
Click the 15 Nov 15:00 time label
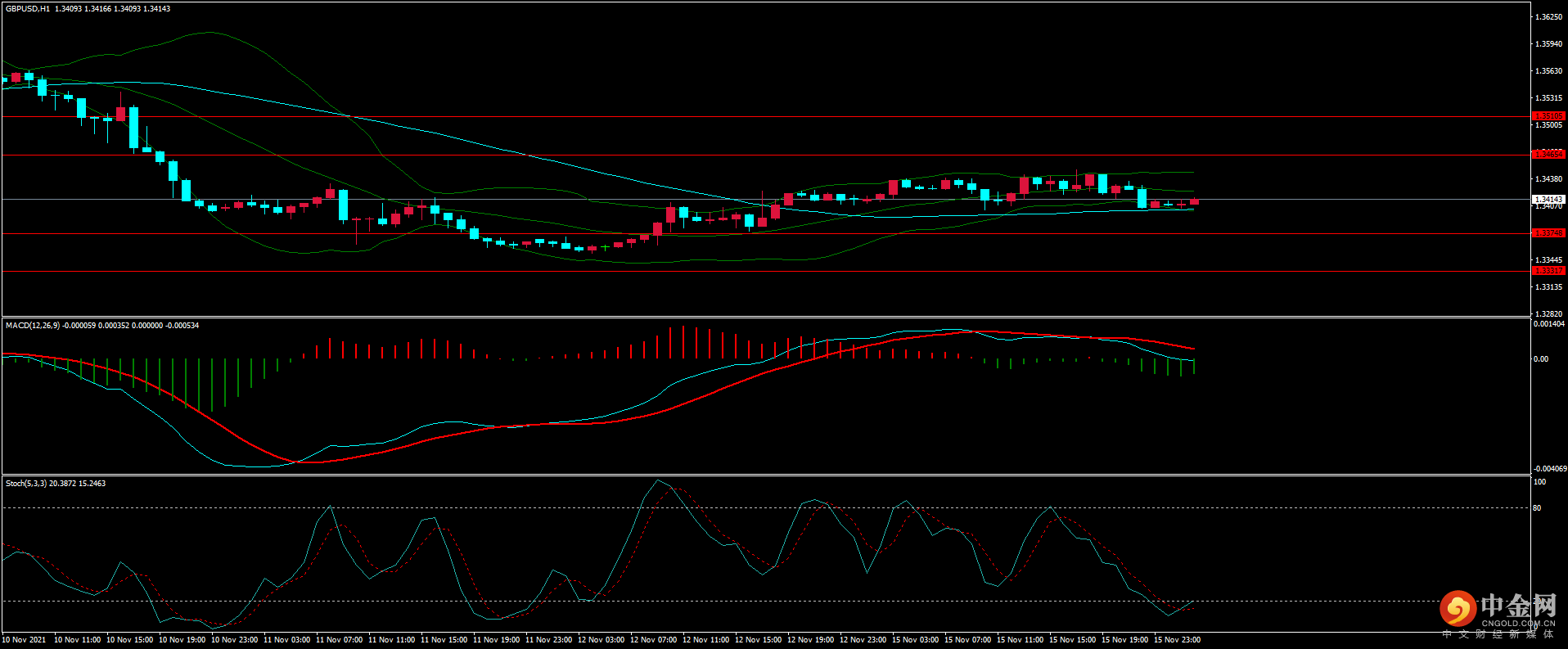click(x=1073, y=640)
